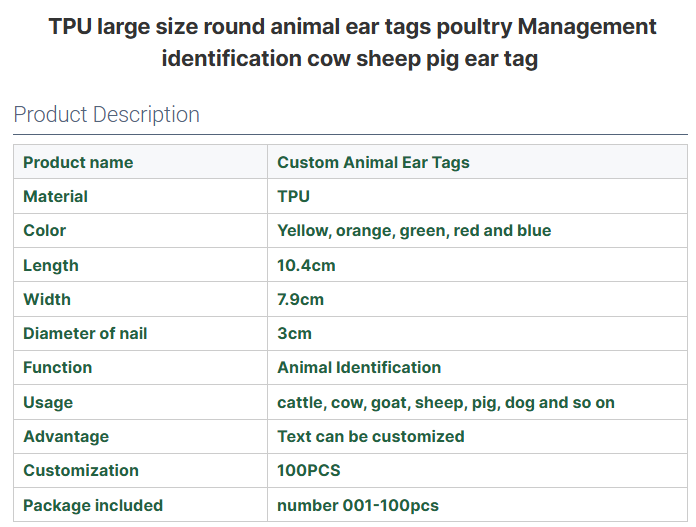This screenshot has height=527, width=696.
Task: Select the Material label cell
Action: click(56, 196)
